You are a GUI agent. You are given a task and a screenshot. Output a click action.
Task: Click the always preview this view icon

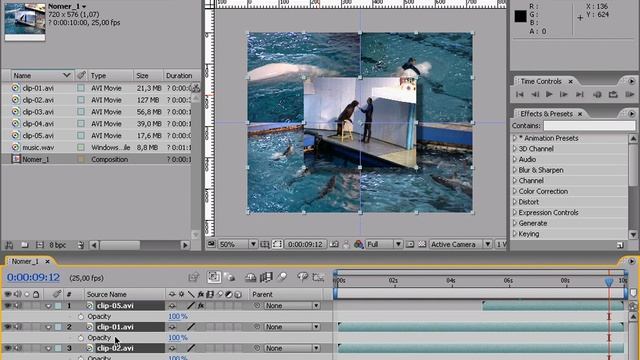click(x=211, y=244)
